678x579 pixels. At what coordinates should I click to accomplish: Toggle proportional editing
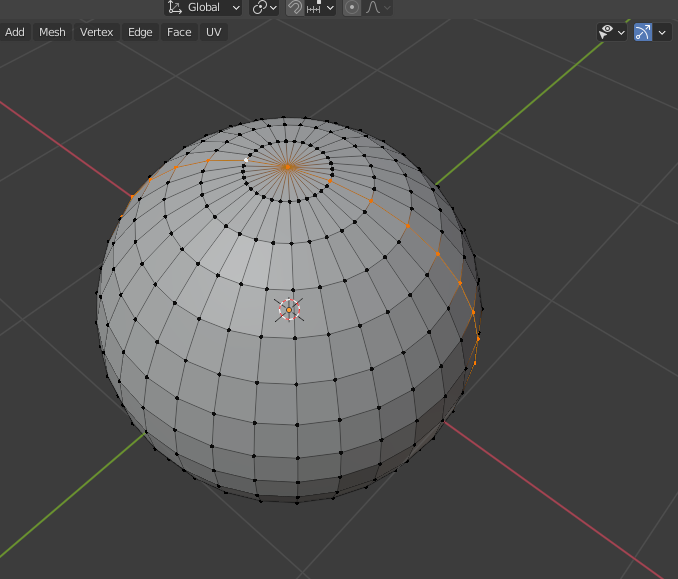(352, 7)
